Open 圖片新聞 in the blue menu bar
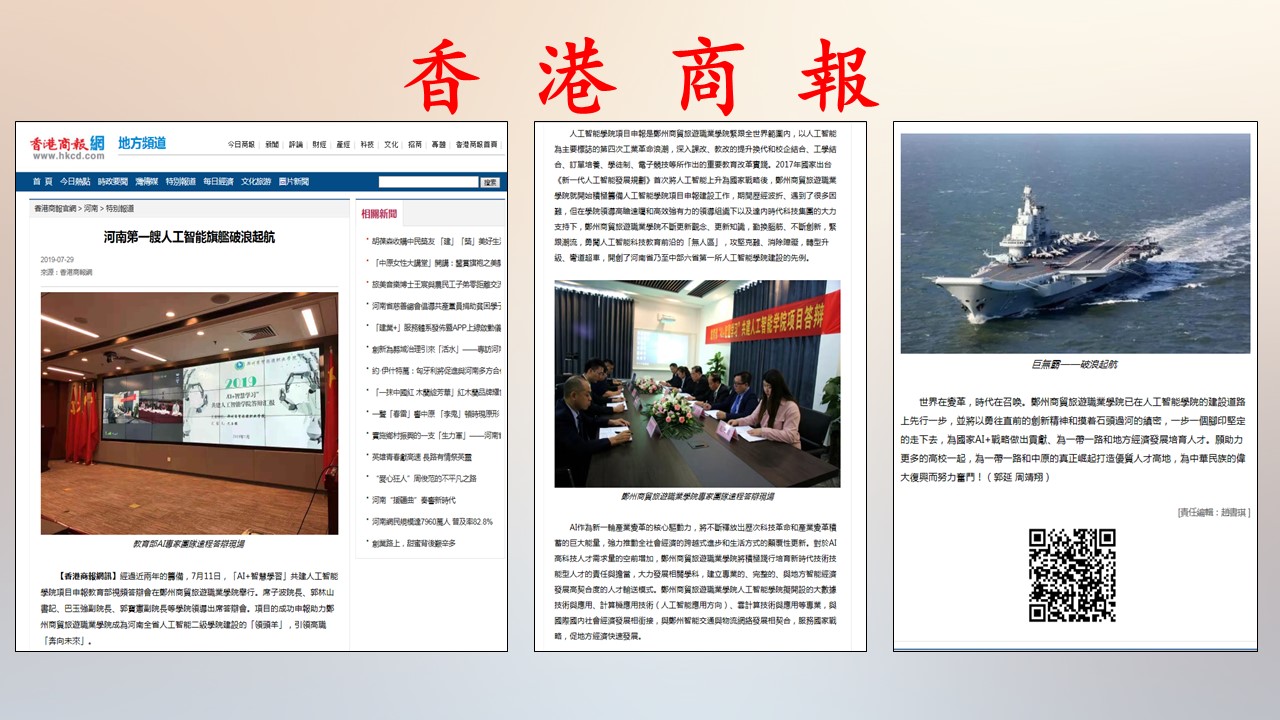 click(294, 182)
